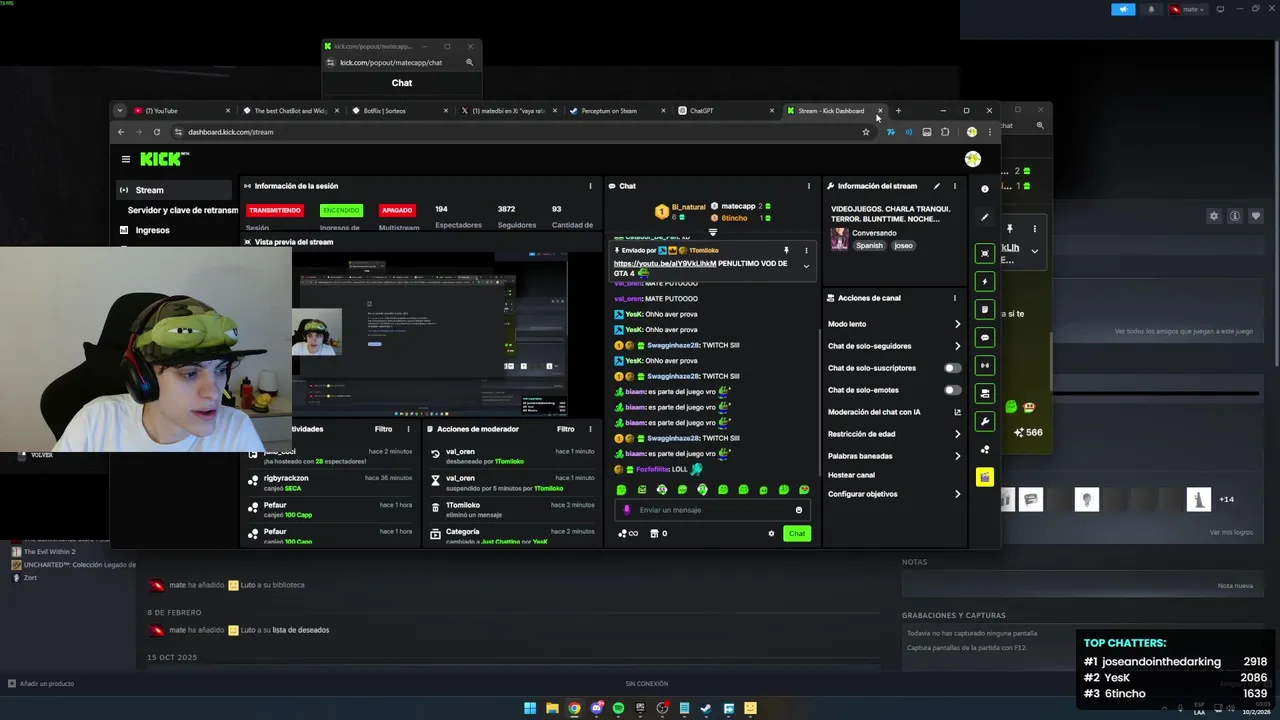Click the lightning bolt quick action icon
Image resolution: width=1280 pixels, height=720 pixels.
[985, 282]
